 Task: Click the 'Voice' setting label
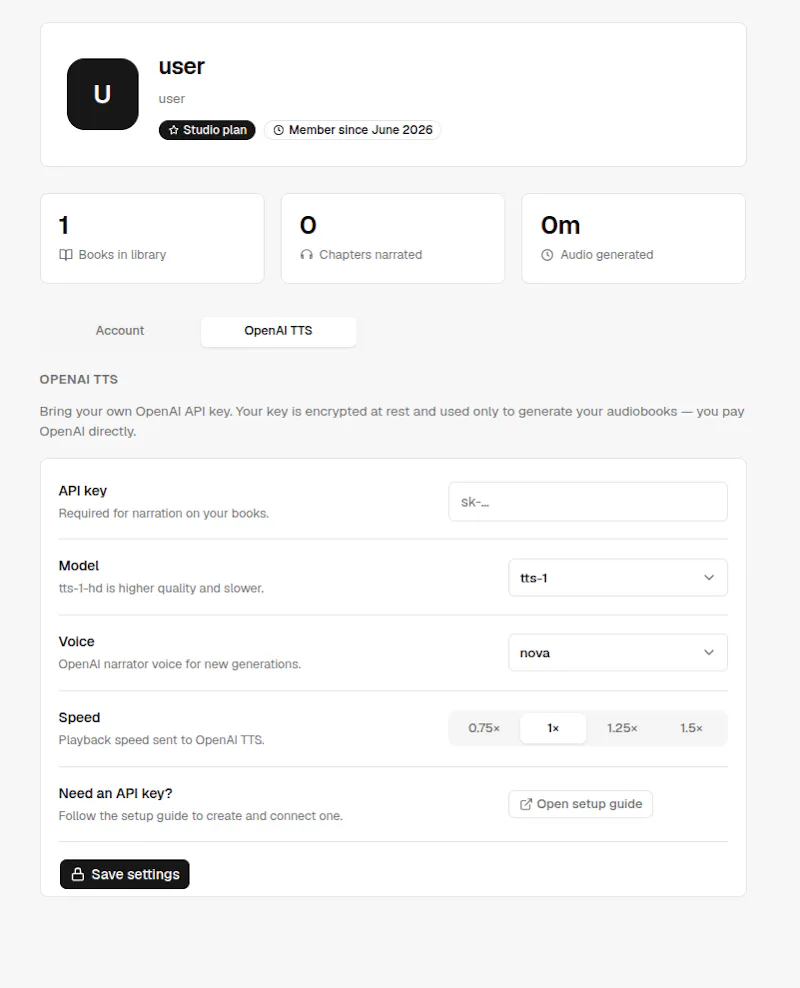tap(76, 641)
